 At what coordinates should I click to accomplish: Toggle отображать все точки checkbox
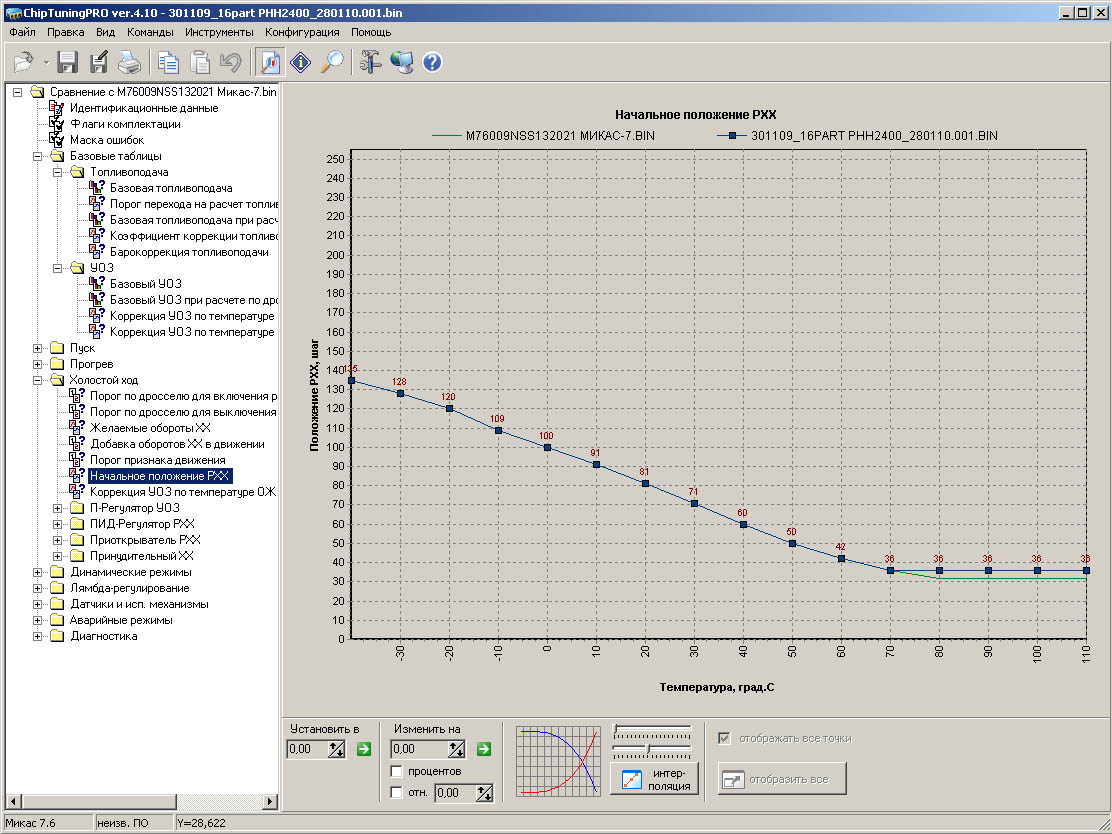point(724,738)
